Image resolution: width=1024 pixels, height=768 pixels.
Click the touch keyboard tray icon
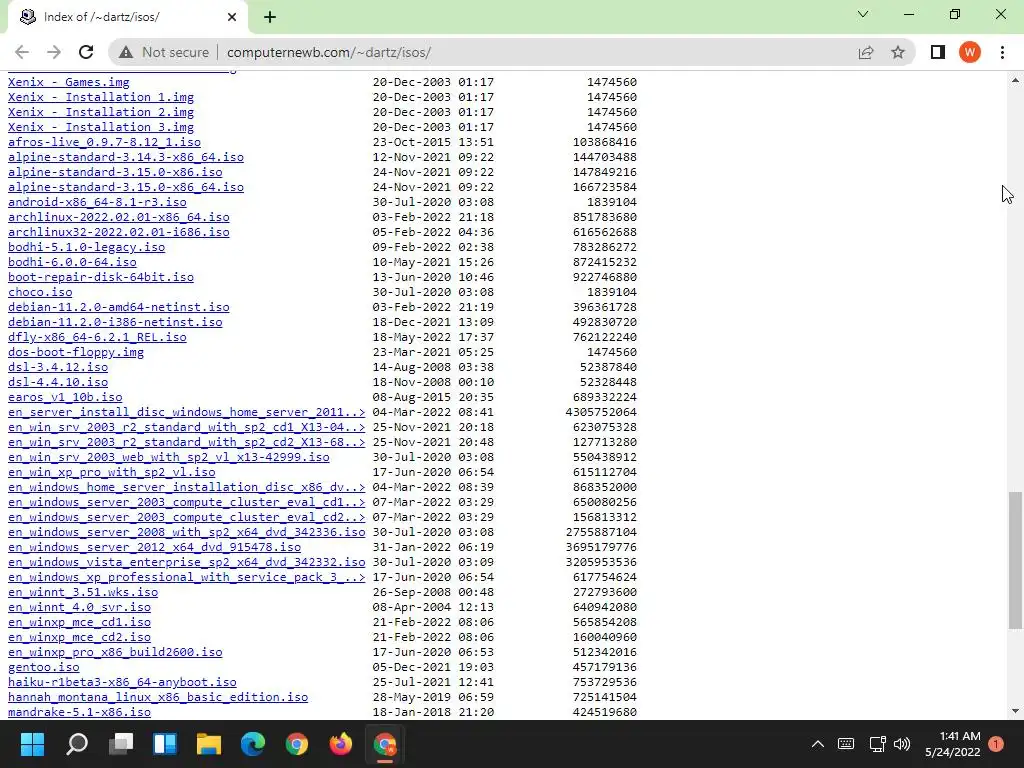[x=846, y=744]
